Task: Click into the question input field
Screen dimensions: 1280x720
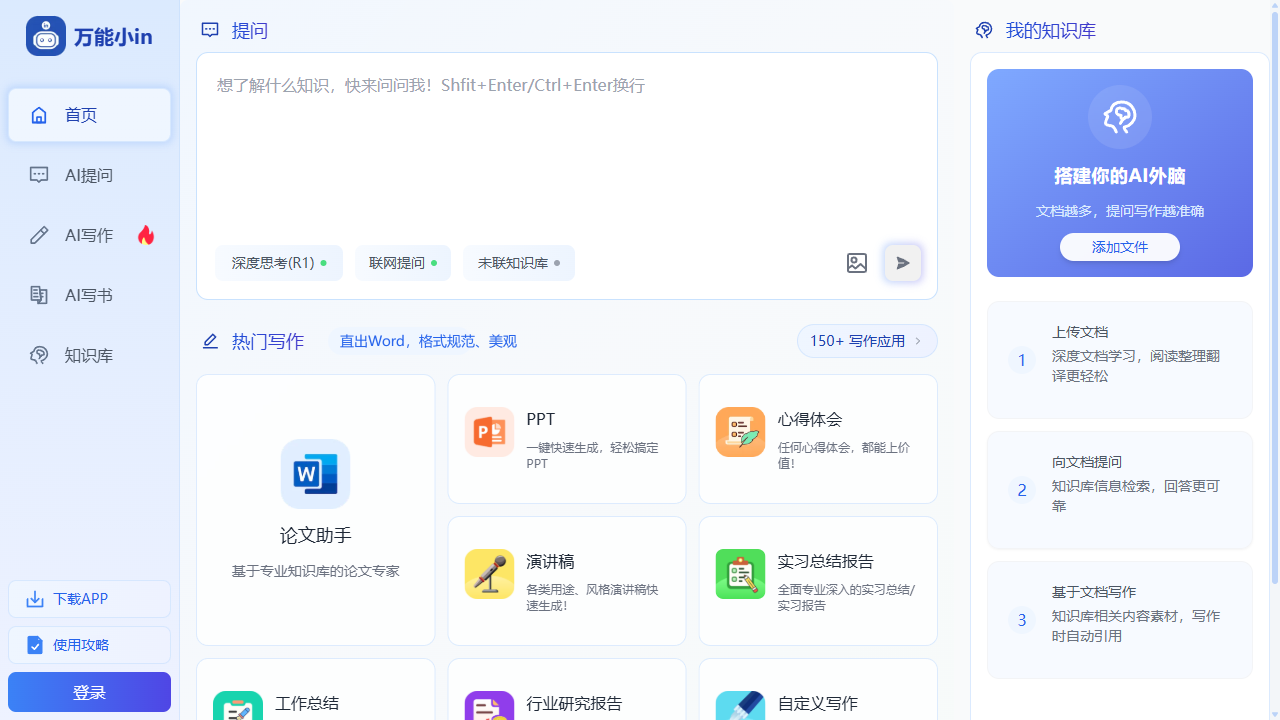Action: coord(566,150)
